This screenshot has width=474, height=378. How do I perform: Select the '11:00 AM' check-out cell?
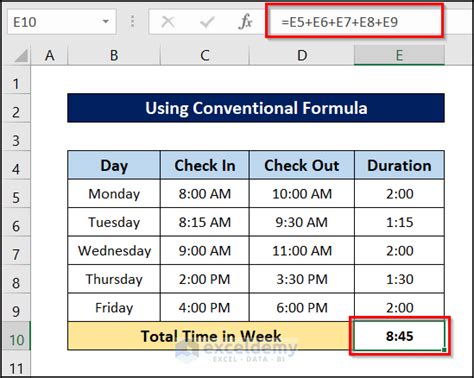point(302,251)
